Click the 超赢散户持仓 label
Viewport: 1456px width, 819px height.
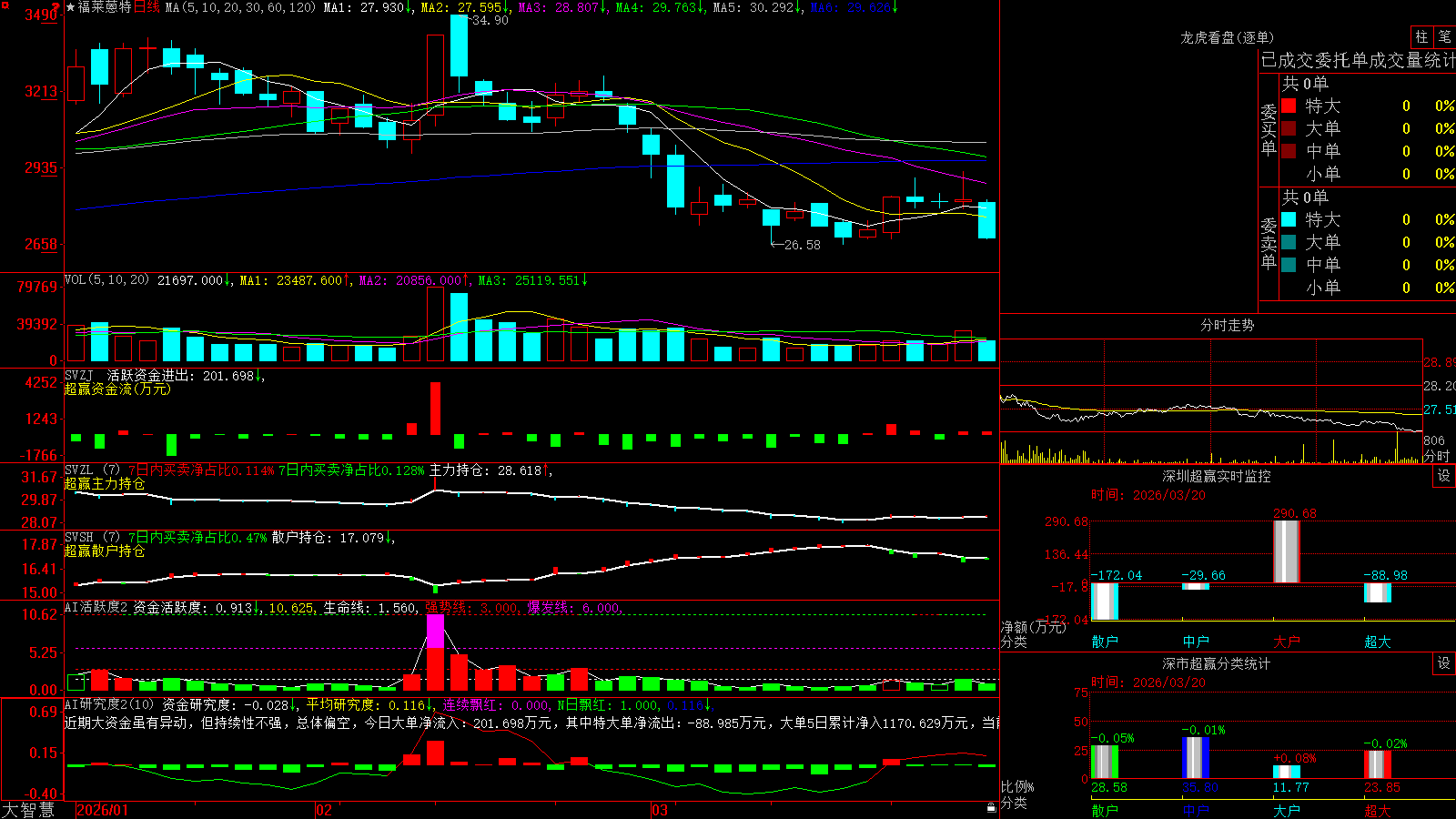tap(105, 551)
